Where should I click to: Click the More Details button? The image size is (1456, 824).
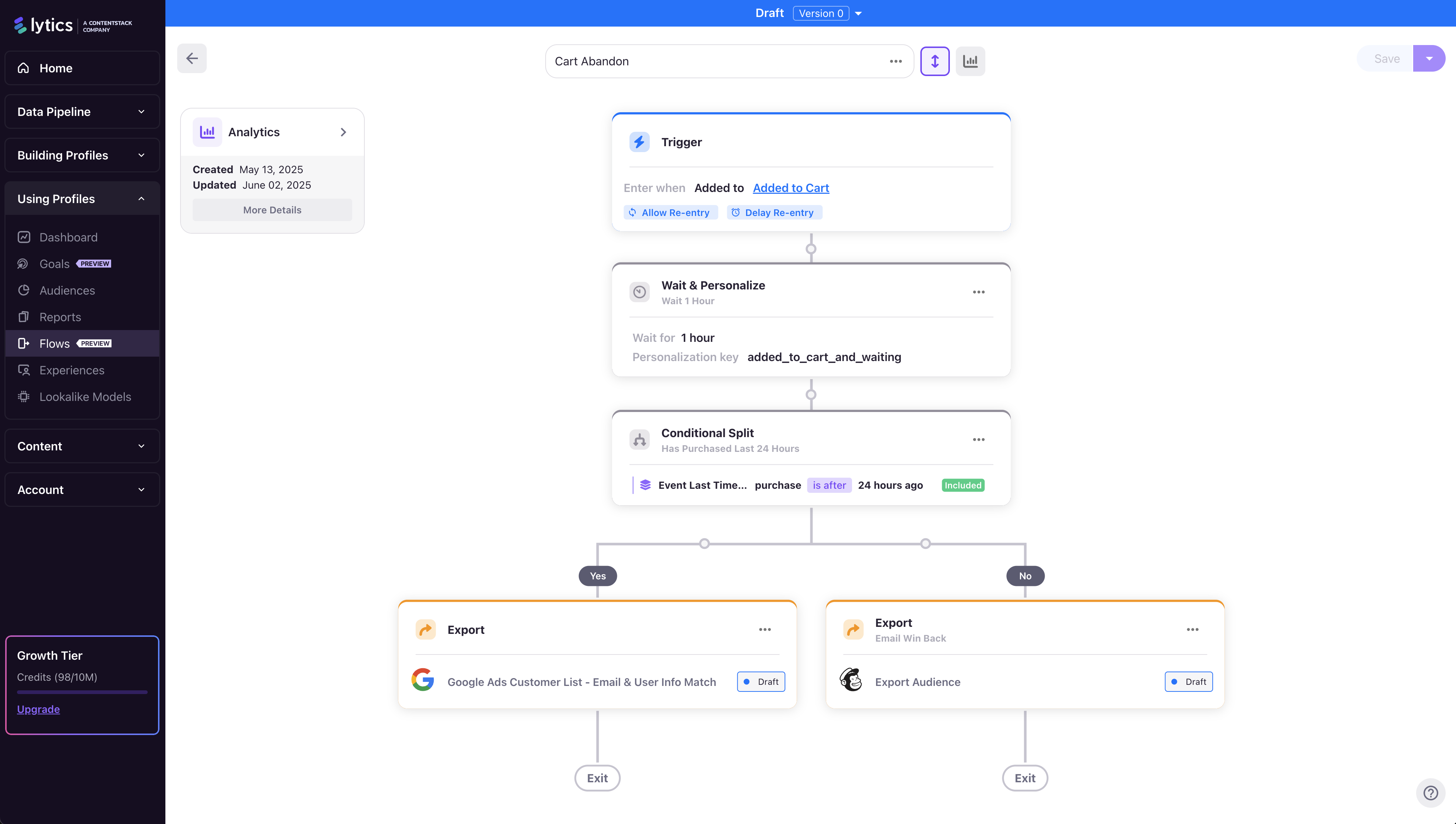pyautogui.click(x=272, y=210)
